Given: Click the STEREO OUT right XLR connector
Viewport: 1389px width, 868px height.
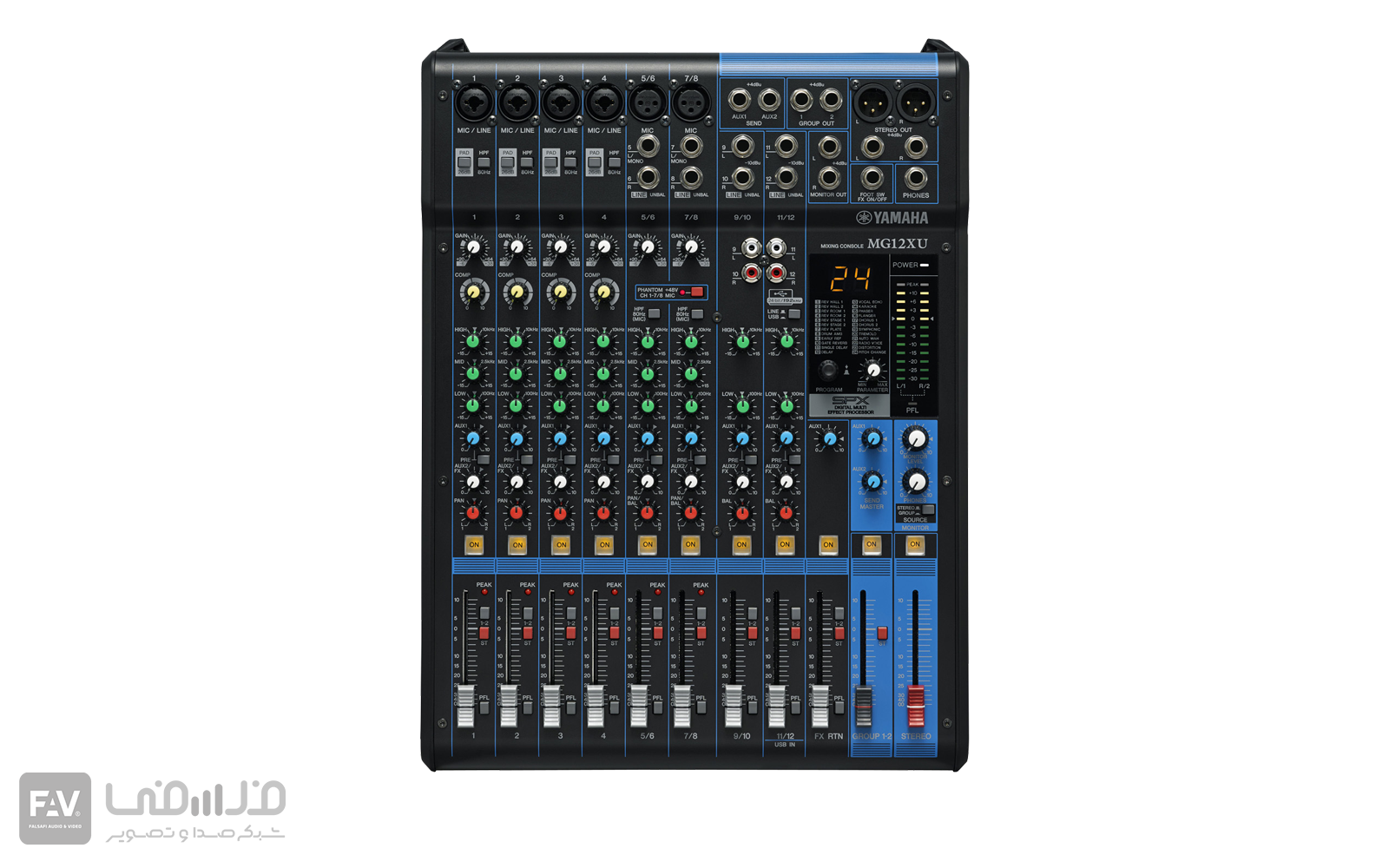Looking at the screenshot, I should click(914, 104).
